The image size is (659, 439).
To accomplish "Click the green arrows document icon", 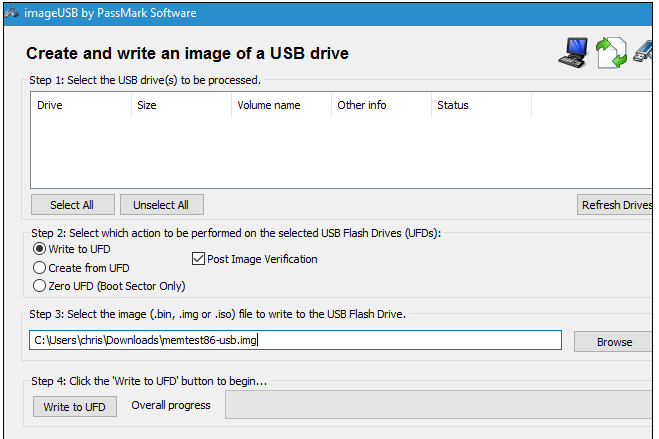I will [x=612, y=53].
